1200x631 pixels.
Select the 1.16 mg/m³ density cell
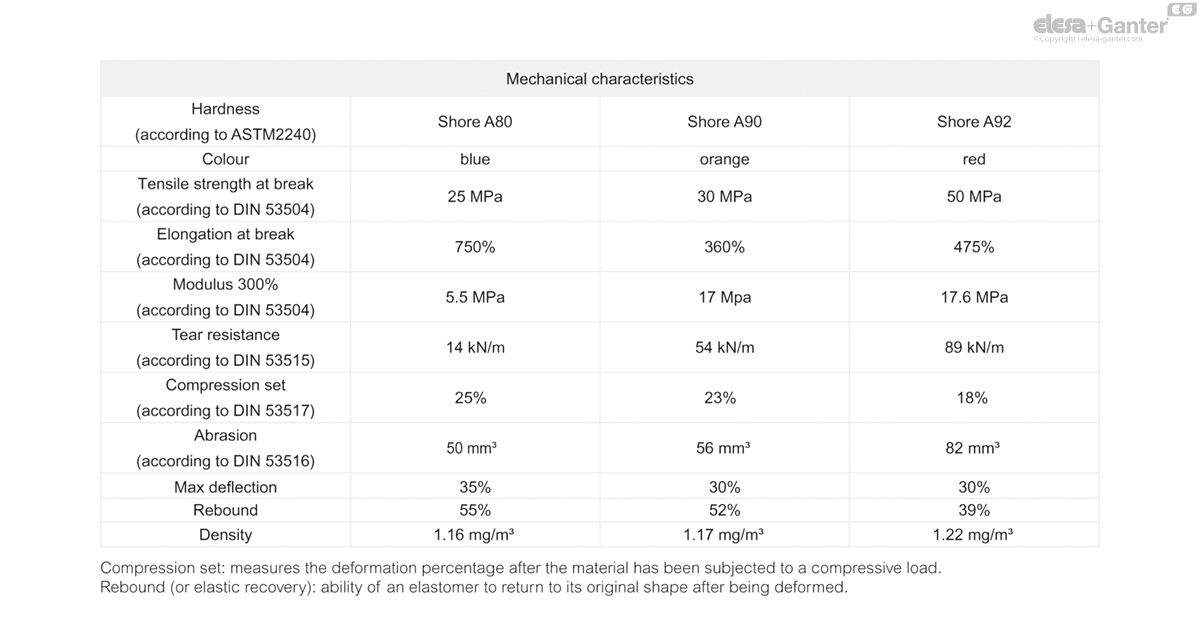[x=475, y=535]
